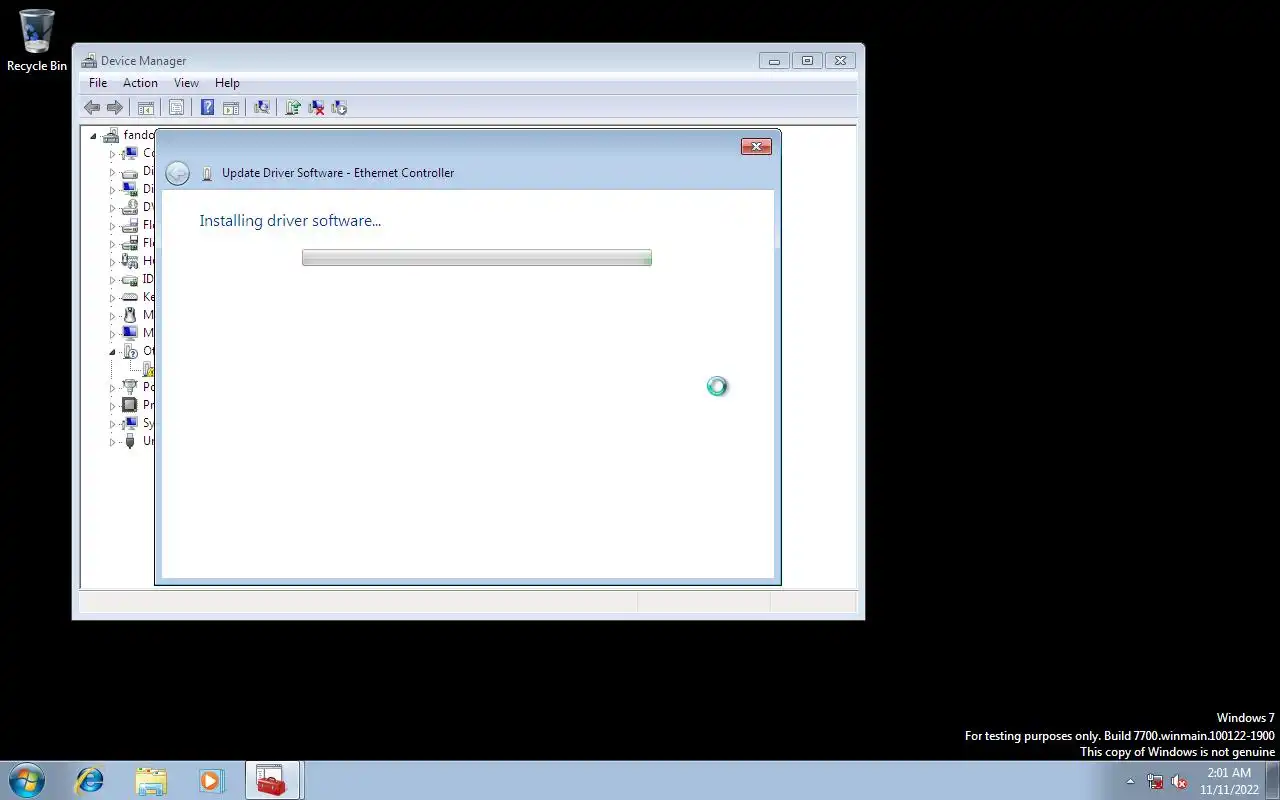Viewport: 1280px width, 800px height.
Task: Click the driver installation progress bar
Action: pyautogui.click(x=477, y=258)
